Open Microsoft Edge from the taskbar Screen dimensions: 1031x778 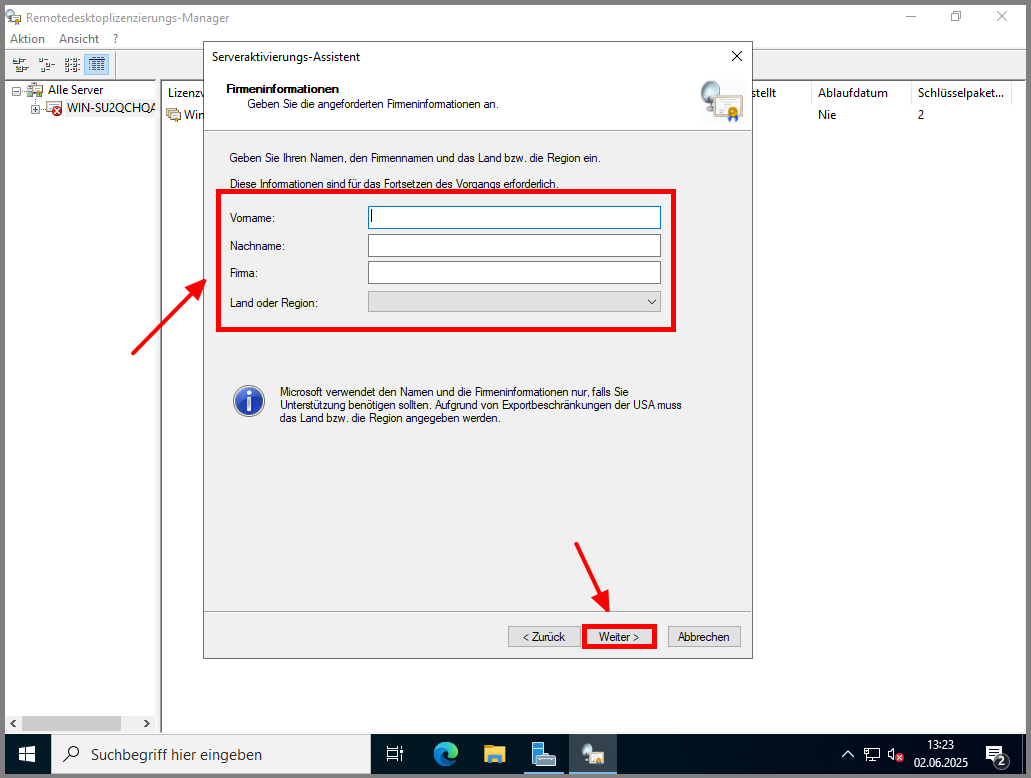coord(445,754)
